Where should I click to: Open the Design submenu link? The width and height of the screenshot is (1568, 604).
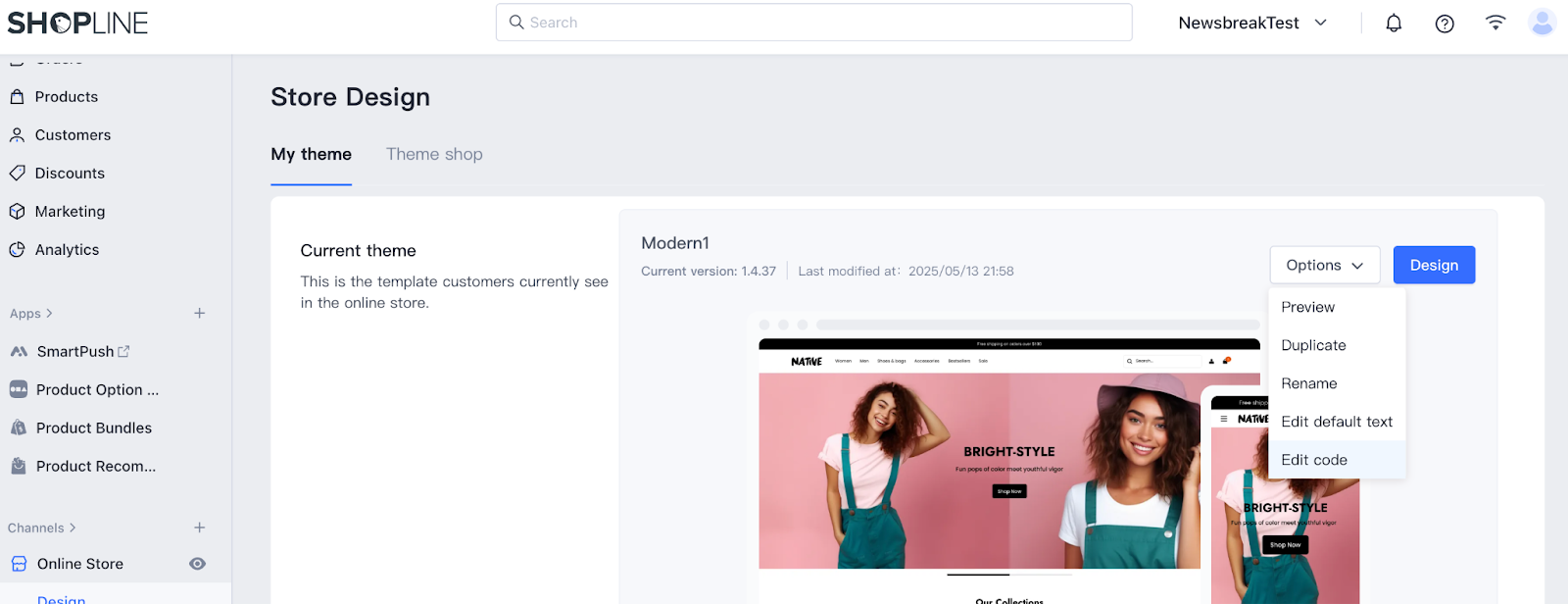pos(61,598)
